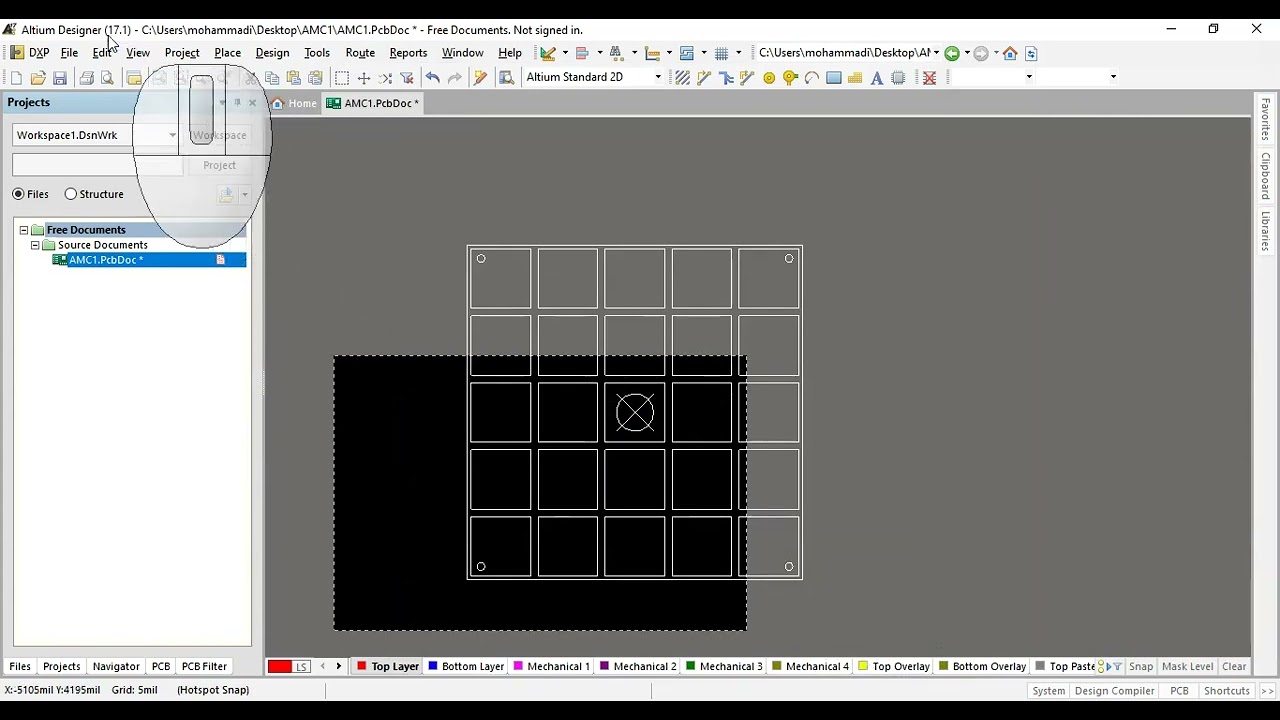Open the grid settings dropdown arrow
The height and width of the screenshot is (720, 1280).
point(738,53)
